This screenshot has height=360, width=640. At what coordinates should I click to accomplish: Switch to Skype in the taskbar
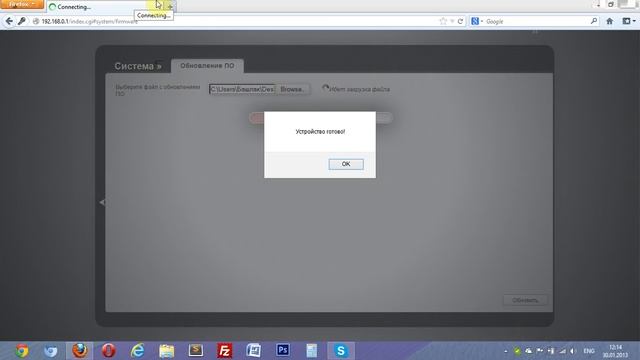340,351
